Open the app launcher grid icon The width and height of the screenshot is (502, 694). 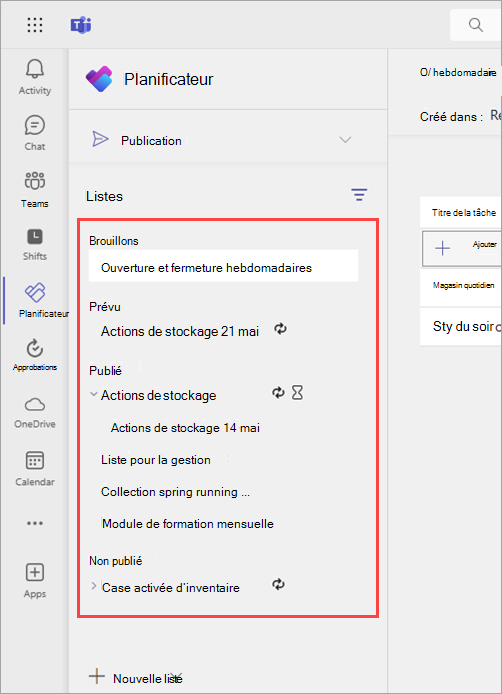(x=35, y=25)
